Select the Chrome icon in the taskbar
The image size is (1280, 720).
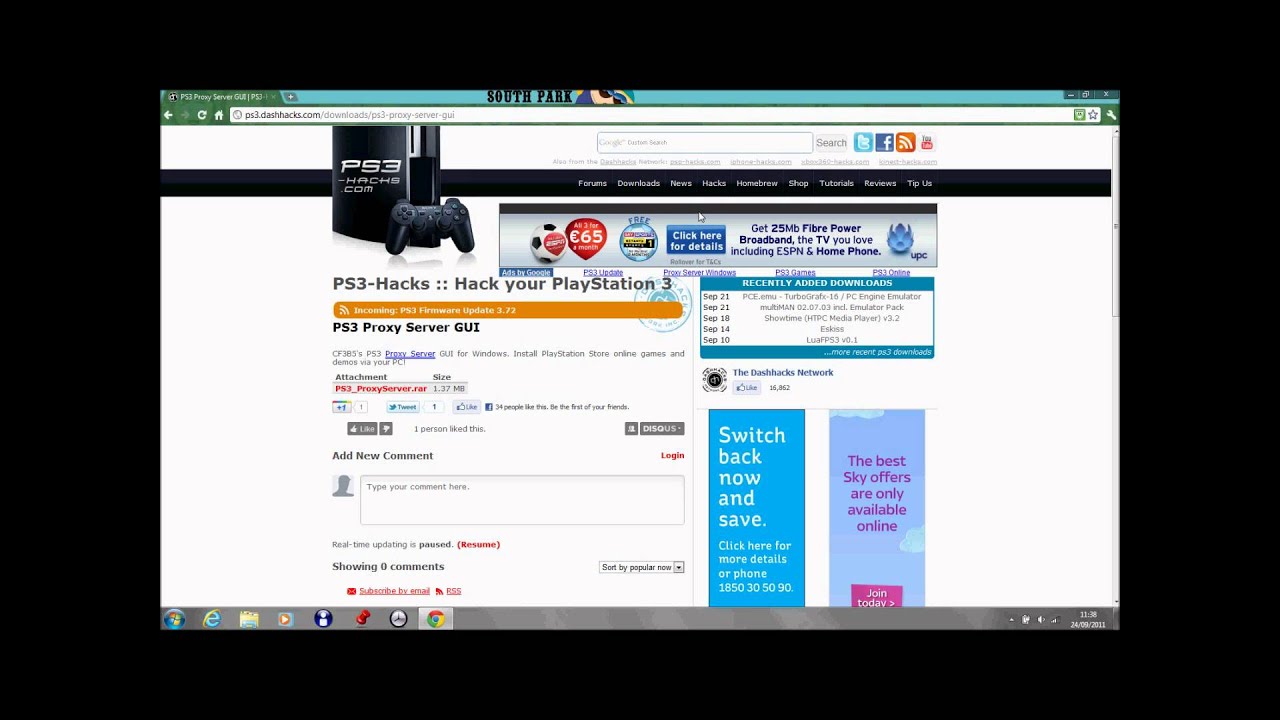click(x=435, y=619)
